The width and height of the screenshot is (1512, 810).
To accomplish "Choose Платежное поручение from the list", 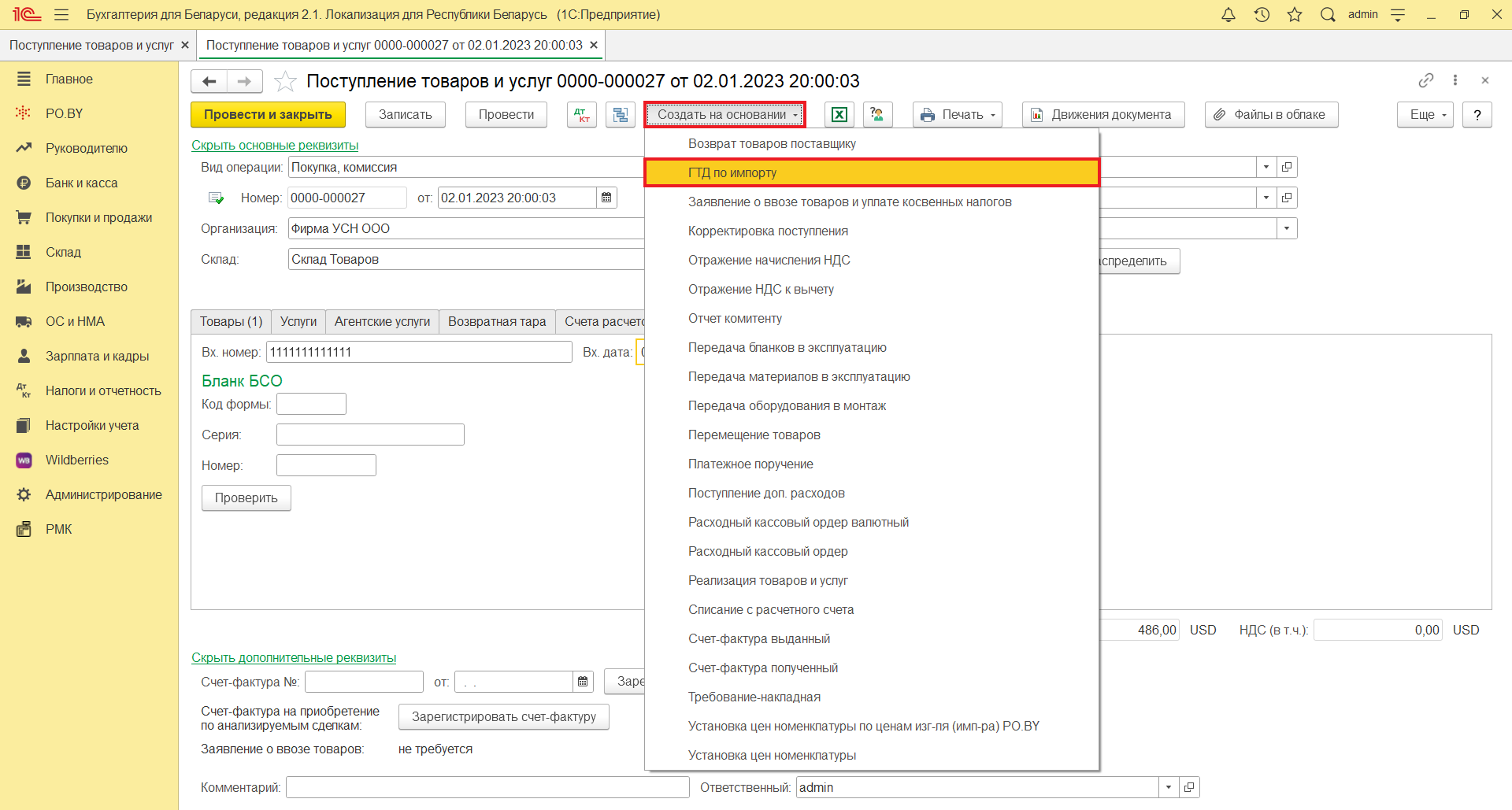I will tap(750, 464).
